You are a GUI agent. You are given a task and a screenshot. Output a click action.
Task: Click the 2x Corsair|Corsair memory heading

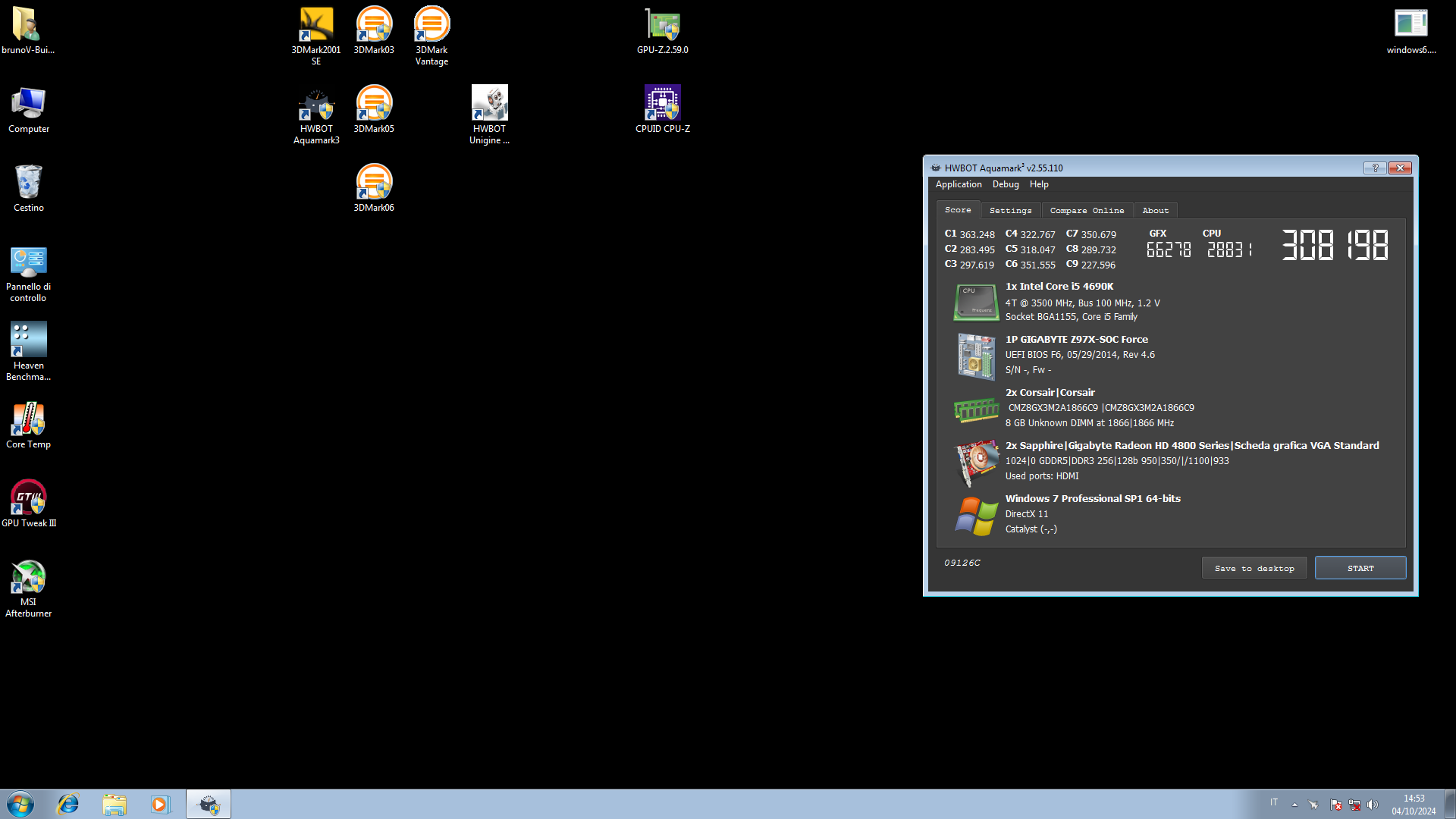click(1050, 392)
